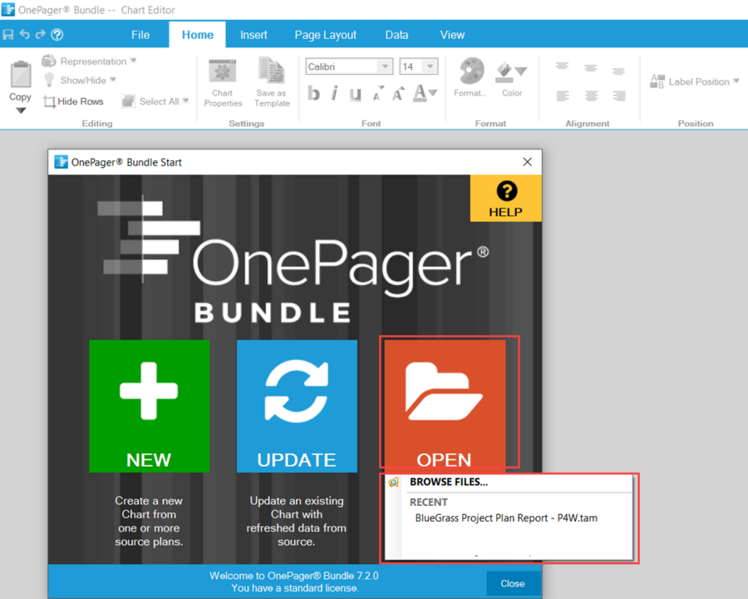Click the top-left alignment icon
This screenshot has width=748, height=599.
click(x=562, y=66)
